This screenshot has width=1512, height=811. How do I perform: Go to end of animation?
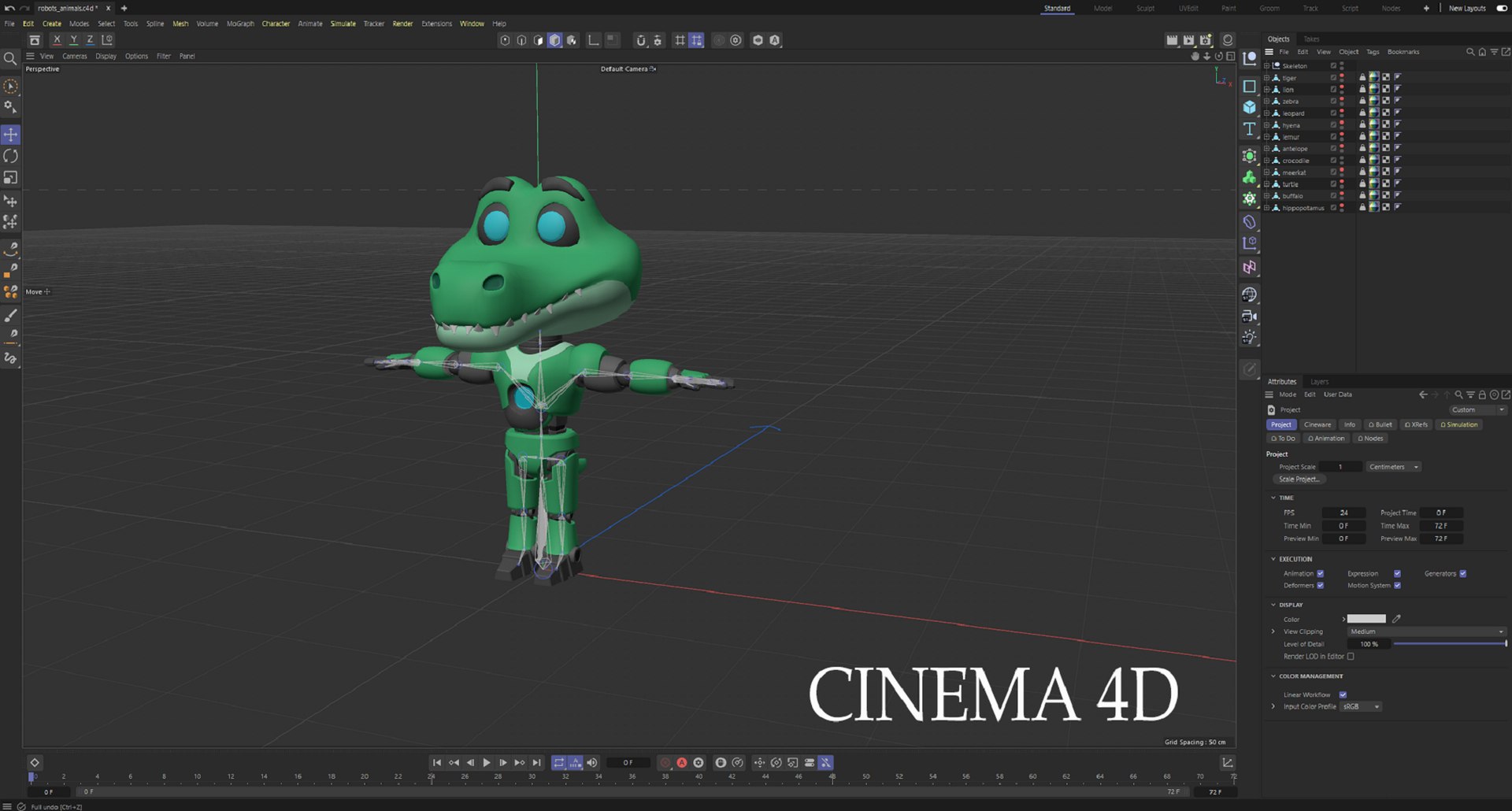(536, 762)
